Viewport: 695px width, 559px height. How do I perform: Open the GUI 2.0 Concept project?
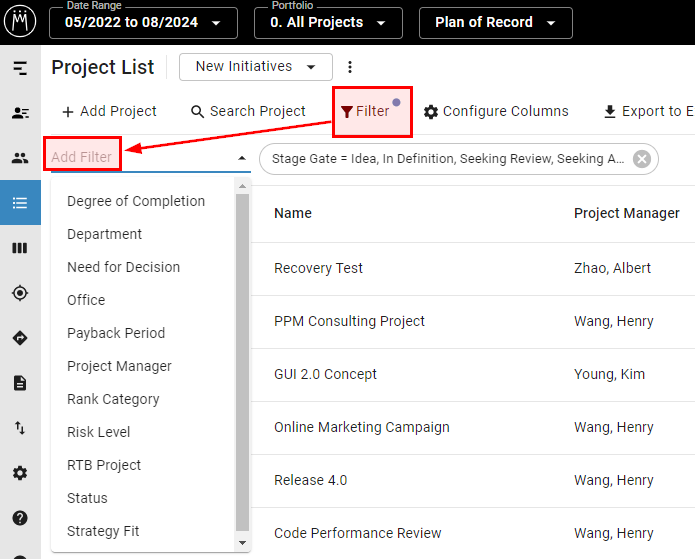325,374
